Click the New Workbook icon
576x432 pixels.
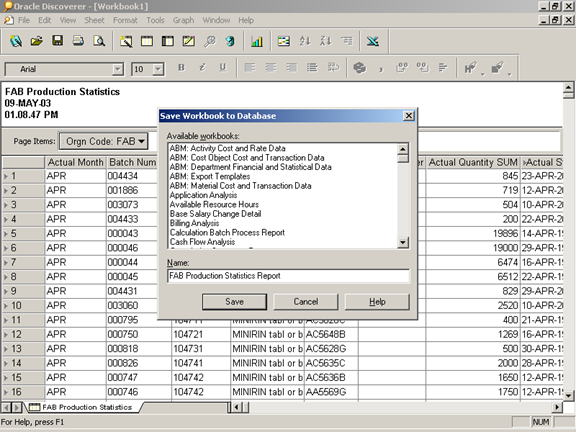pos(16,41)
